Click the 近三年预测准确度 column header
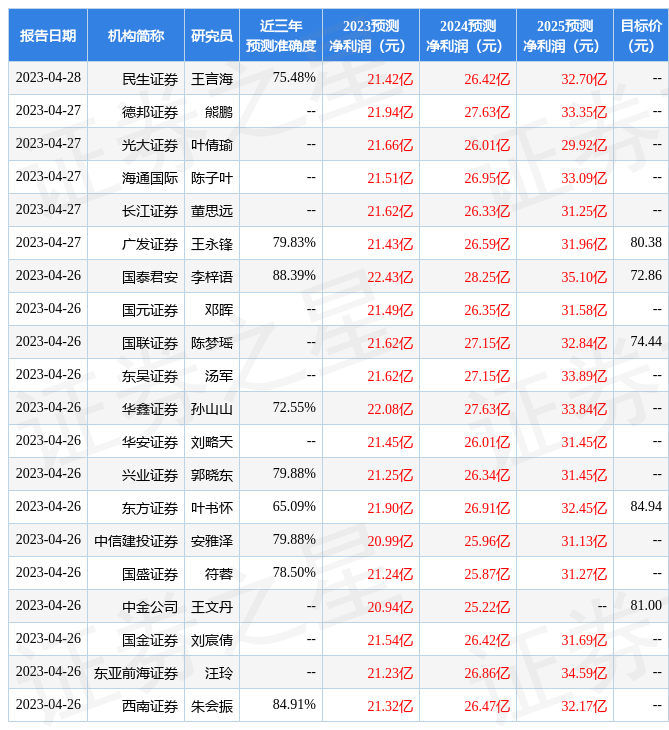Viewport: 669px width, 730px height. point(281,35)
